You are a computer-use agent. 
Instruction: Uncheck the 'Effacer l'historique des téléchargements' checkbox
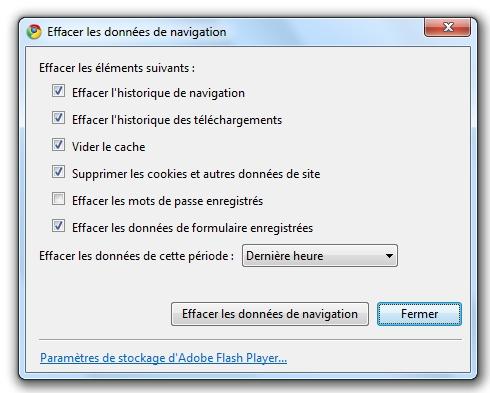(x=58, y=118)
